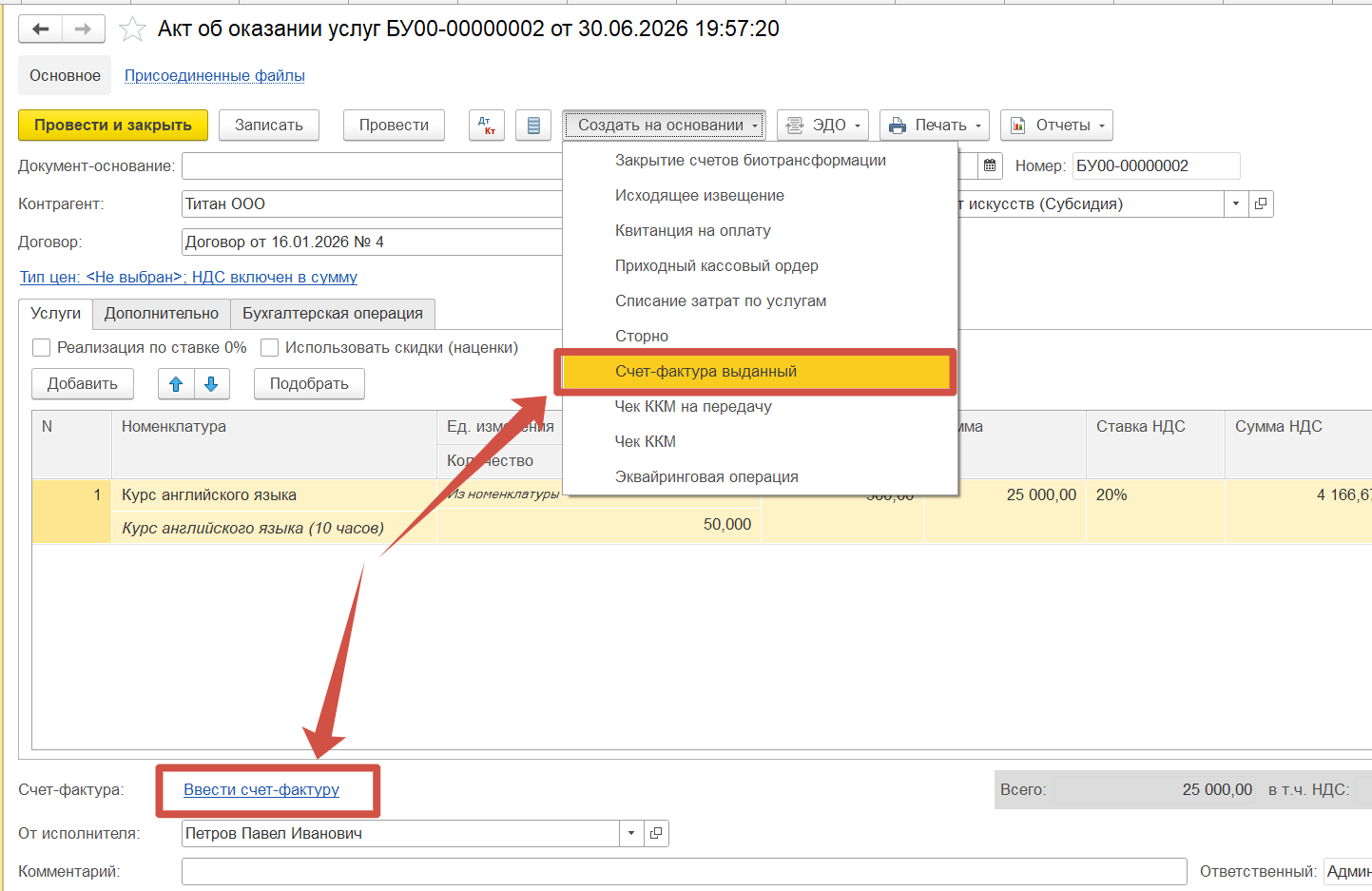Go forward with the right arrow button
This screenshot has width=1372, height=891.
pyautogui.click(x=84, y=29)
